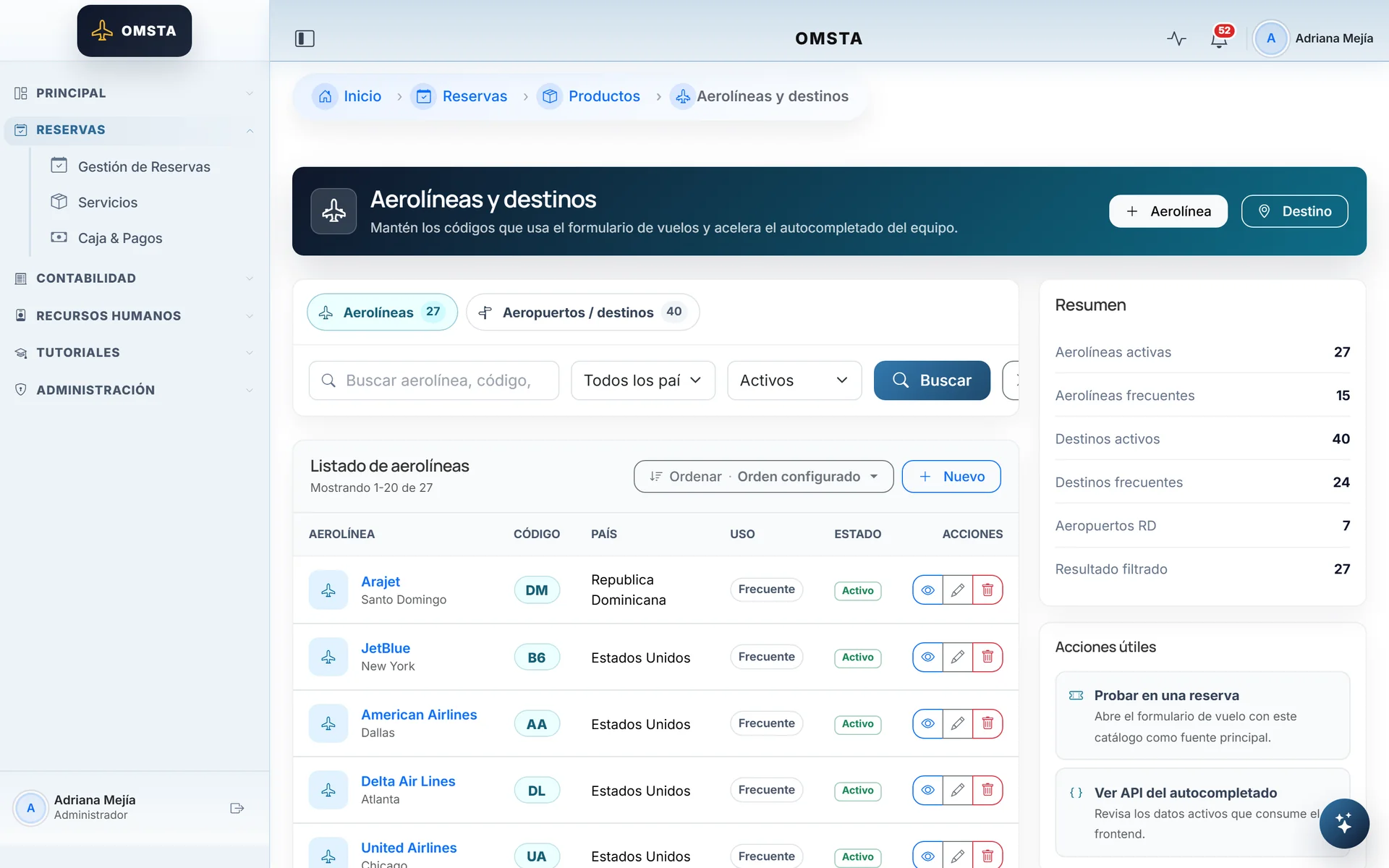Open the Todos los países dropdown
This screenshot has width=1389, height=868.
click(x=643, y=380)
